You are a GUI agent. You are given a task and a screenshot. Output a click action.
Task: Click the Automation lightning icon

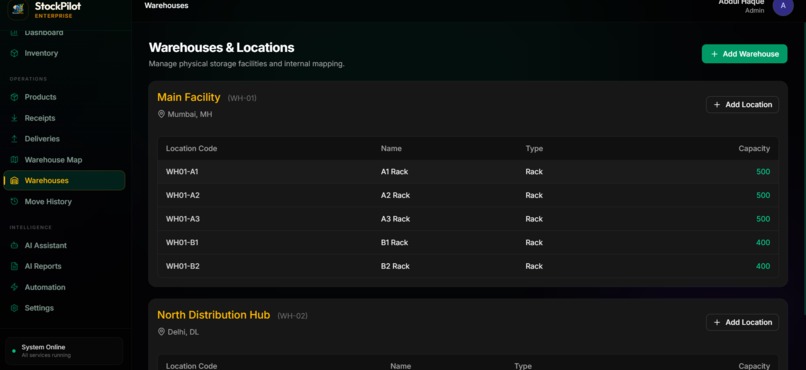pyautogui.click(x=14, y=287)
